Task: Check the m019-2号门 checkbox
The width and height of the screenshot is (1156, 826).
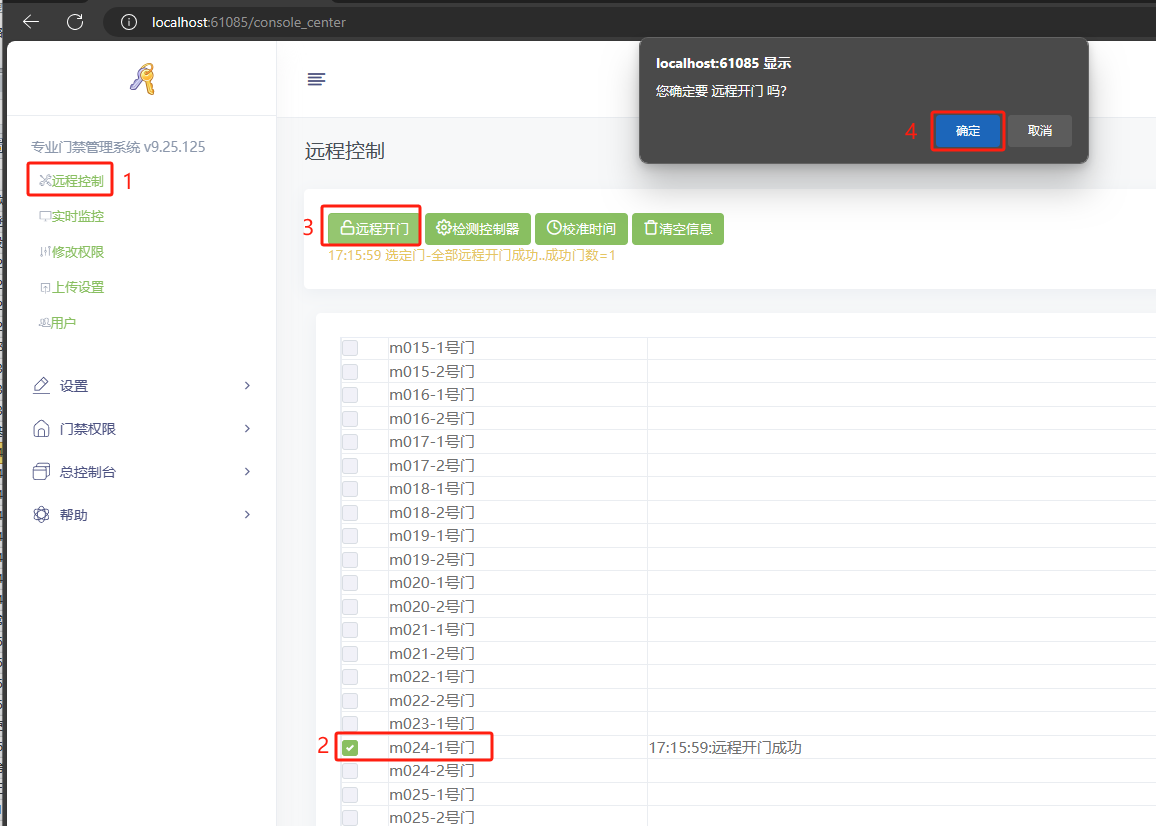Action: (x=350, y=560)
